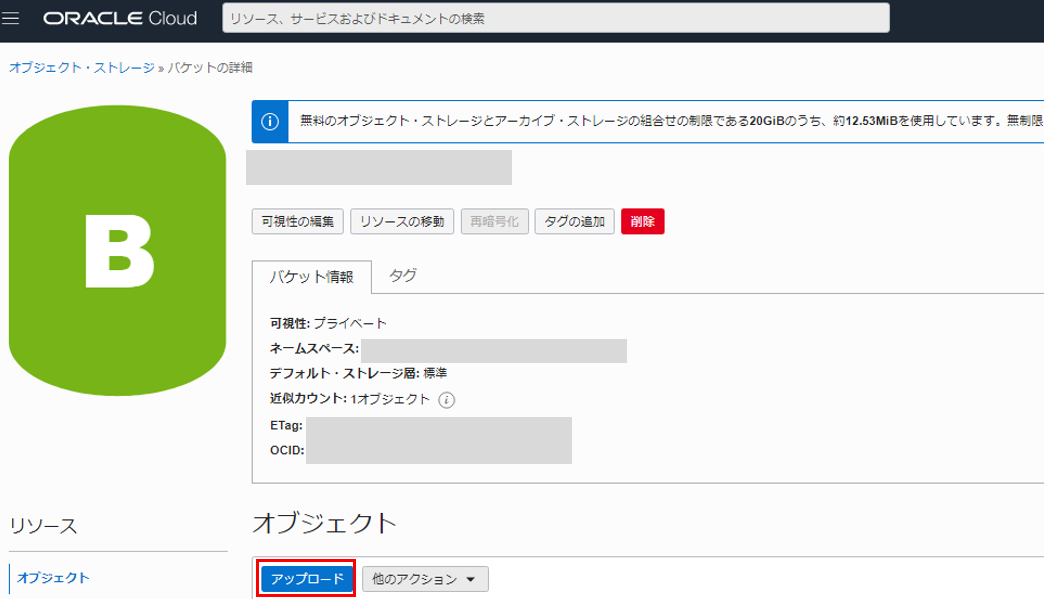The width and height of the screenshot is (1044, 599).
Task: Open the オブジェクト・ストレージ breadcrumb link
Action: click(82, 67)
